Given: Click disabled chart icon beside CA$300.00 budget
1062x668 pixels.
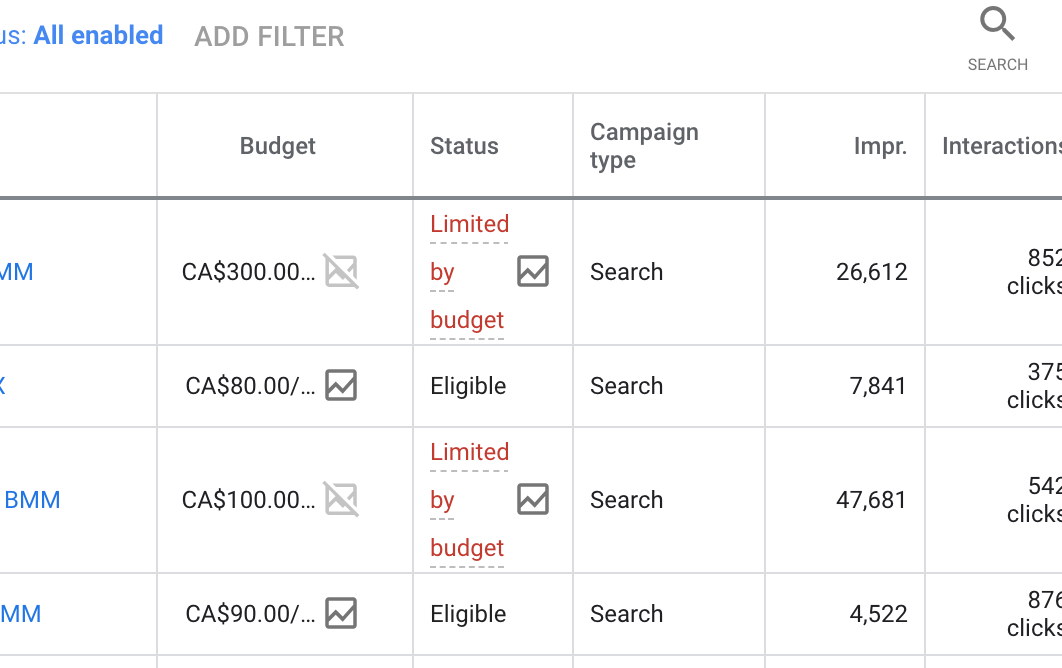Looking at the screenshot, I should pyautogui.click(x=341, y=271).
